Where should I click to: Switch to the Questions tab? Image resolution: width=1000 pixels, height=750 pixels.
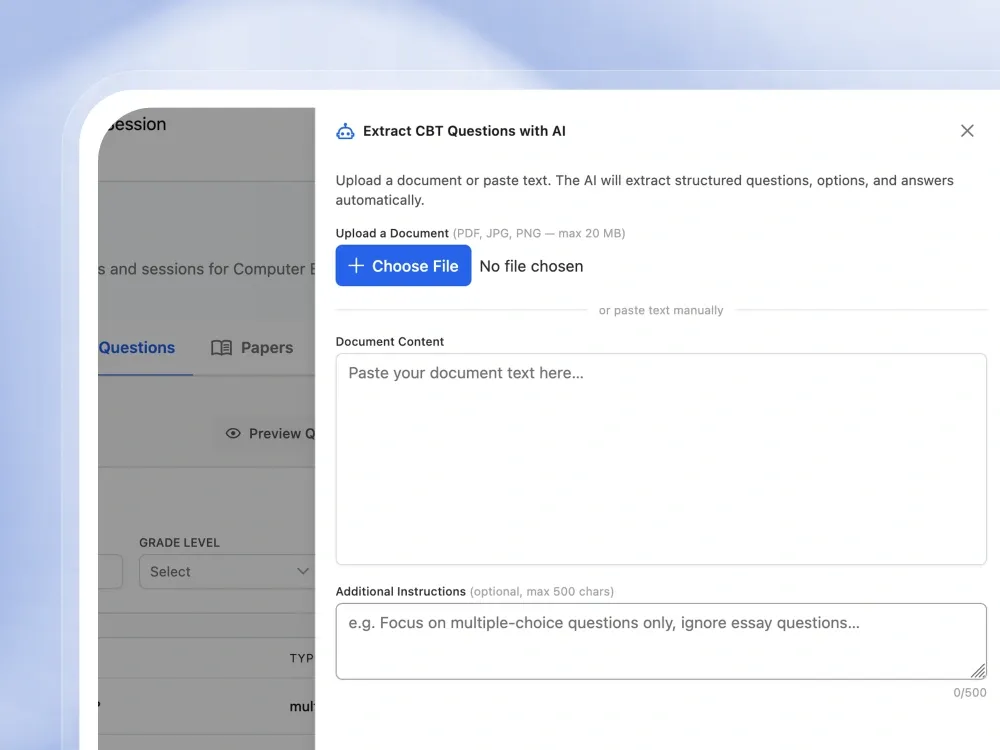tap(136, 348)
